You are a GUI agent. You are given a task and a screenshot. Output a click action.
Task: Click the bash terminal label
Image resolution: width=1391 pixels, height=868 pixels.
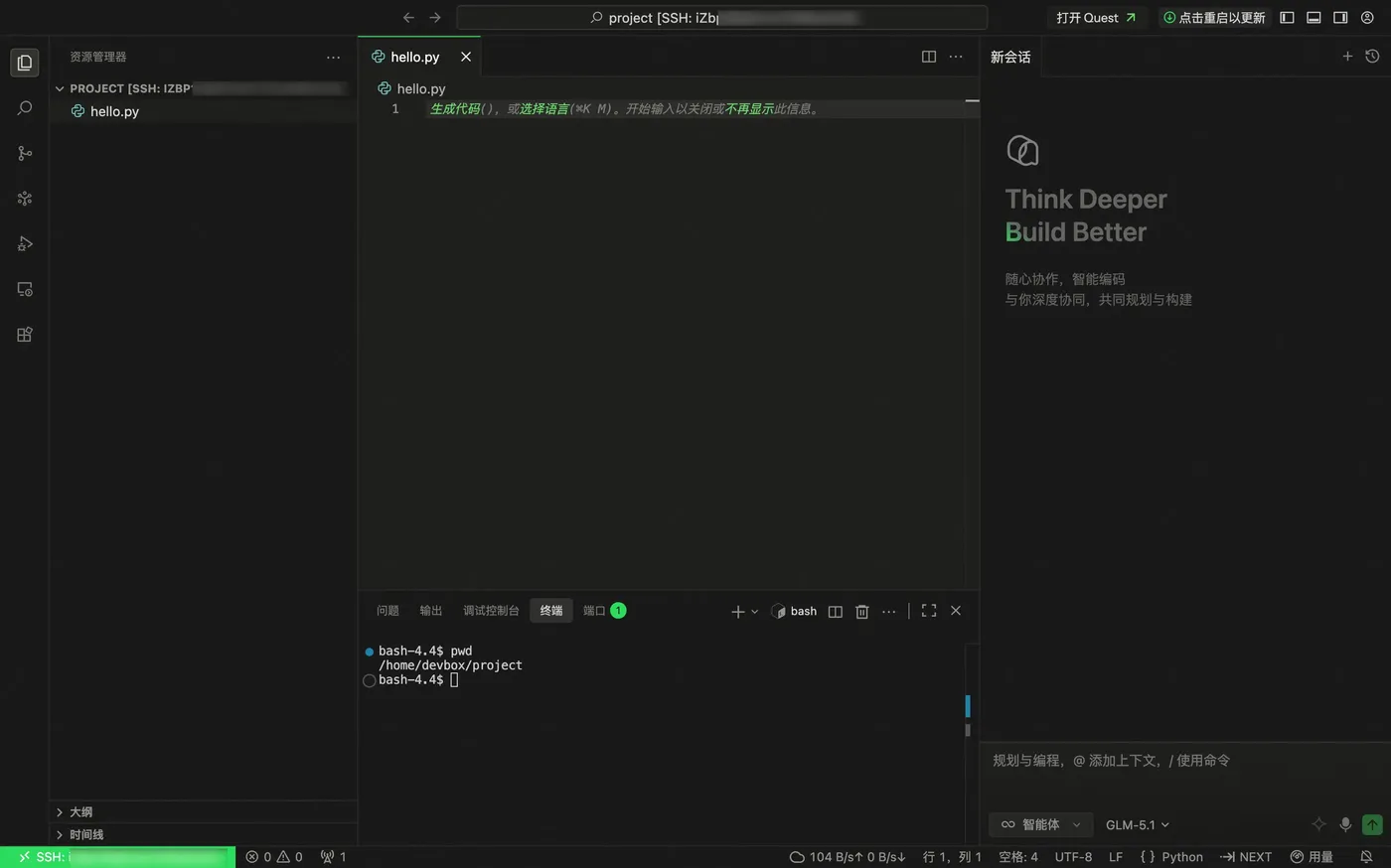[794, 612]
